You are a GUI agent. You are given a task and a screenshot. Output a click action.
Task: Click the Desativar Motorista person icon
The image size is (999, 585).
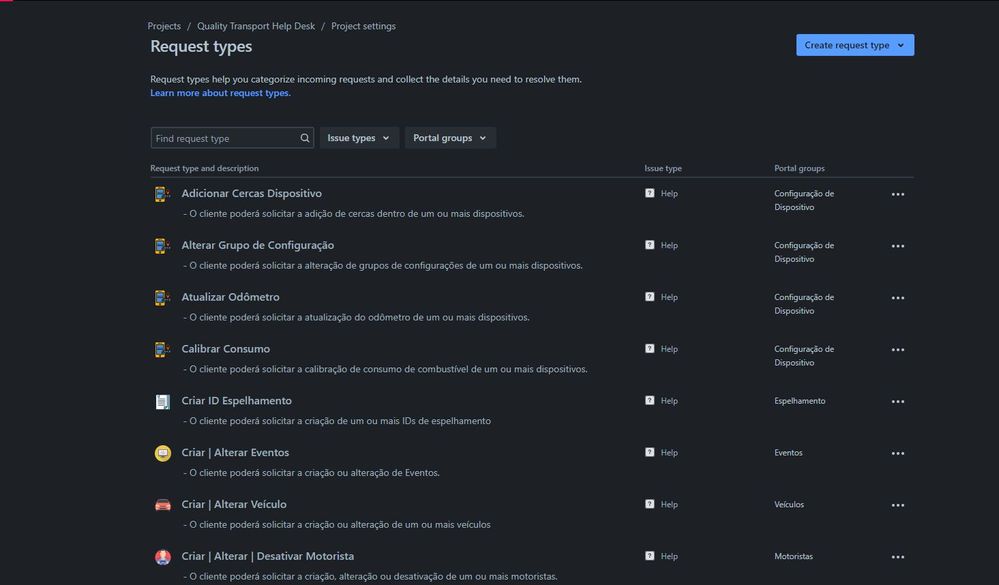(162, 557)
